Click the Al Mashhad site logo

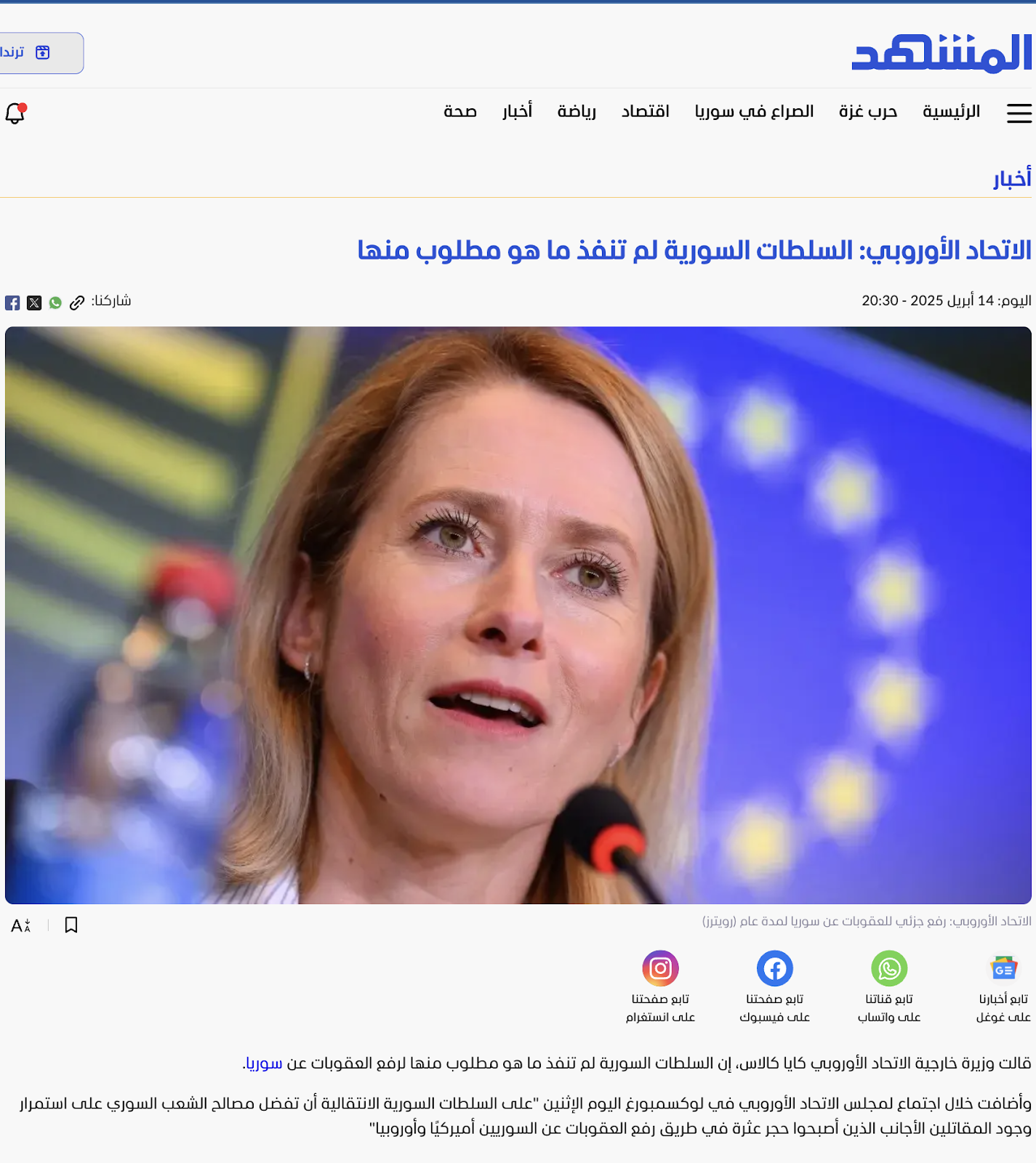[x=942, y=53]
